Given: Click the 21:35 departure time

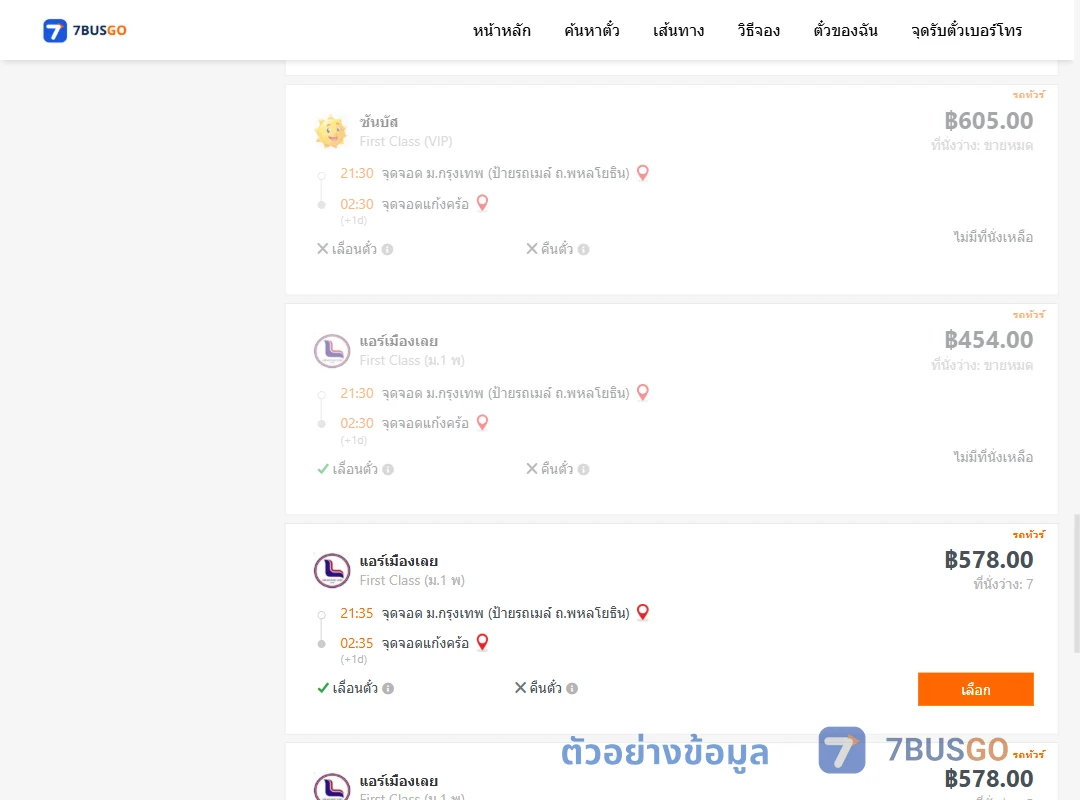Looking at the screenshot, I should tap(356, 613).
